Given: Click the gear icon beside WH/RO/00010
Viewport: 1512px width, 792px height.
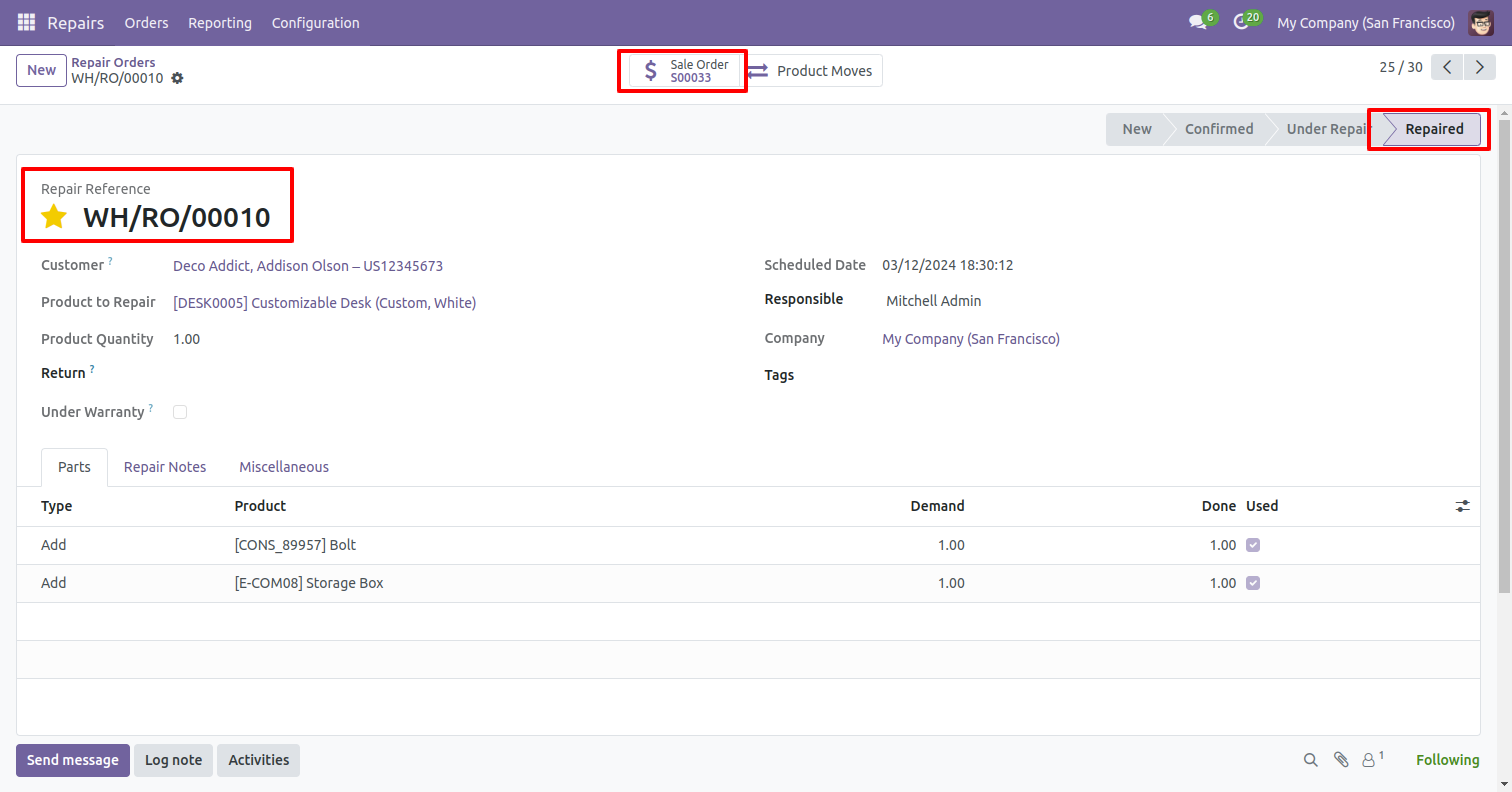Looking at the screenshot, I should tap(177, 78).
